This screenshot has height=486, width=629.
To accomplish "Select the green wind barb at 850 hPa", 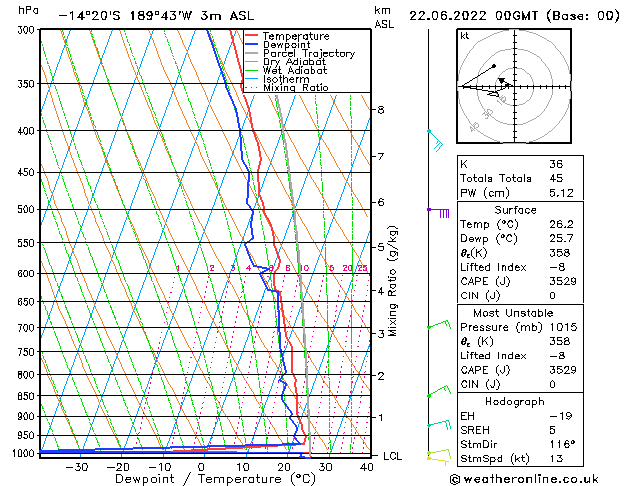I will click(x=439, y=391).
